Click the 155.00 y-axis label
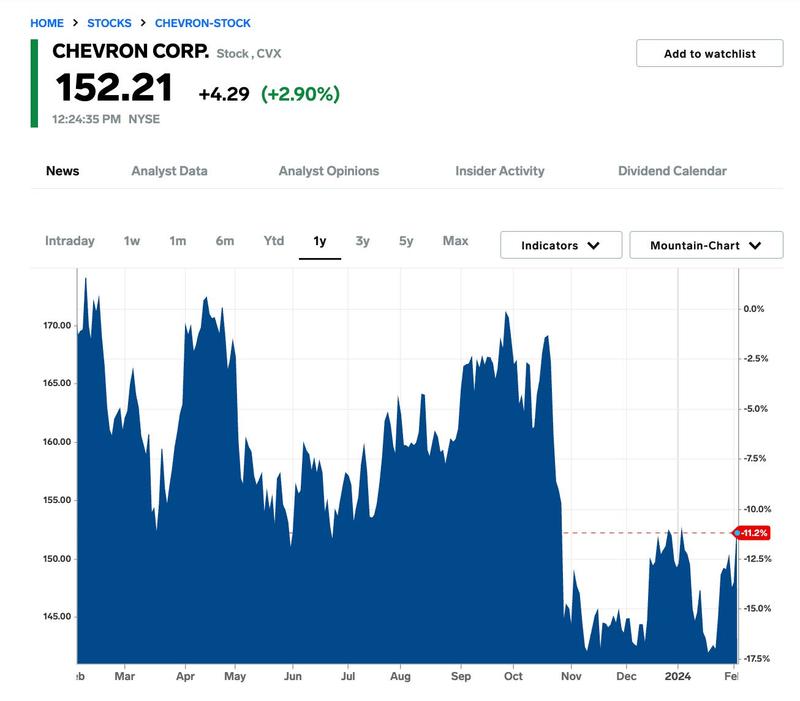The width and height of the screenshot is (800, 701). pyautogui.click(x=57, y=500)
